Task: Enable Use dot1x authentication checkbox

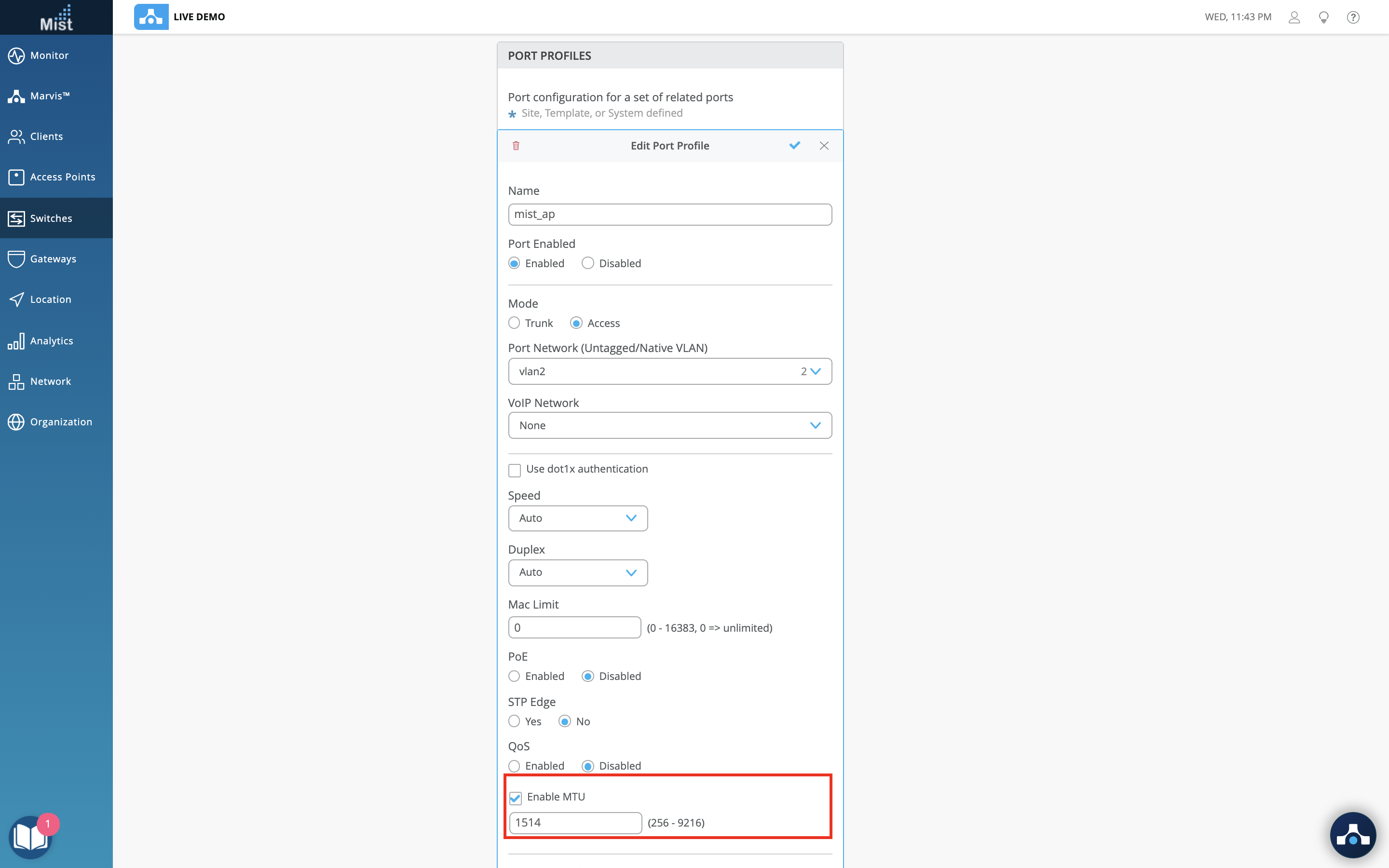Action: pyautogui.click(x=514, y=470)
